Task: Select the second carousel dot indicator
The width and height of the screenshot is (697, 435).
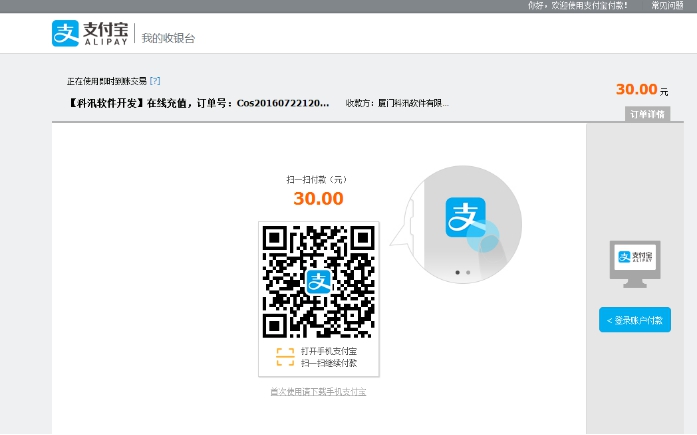Action: point(468,272)
